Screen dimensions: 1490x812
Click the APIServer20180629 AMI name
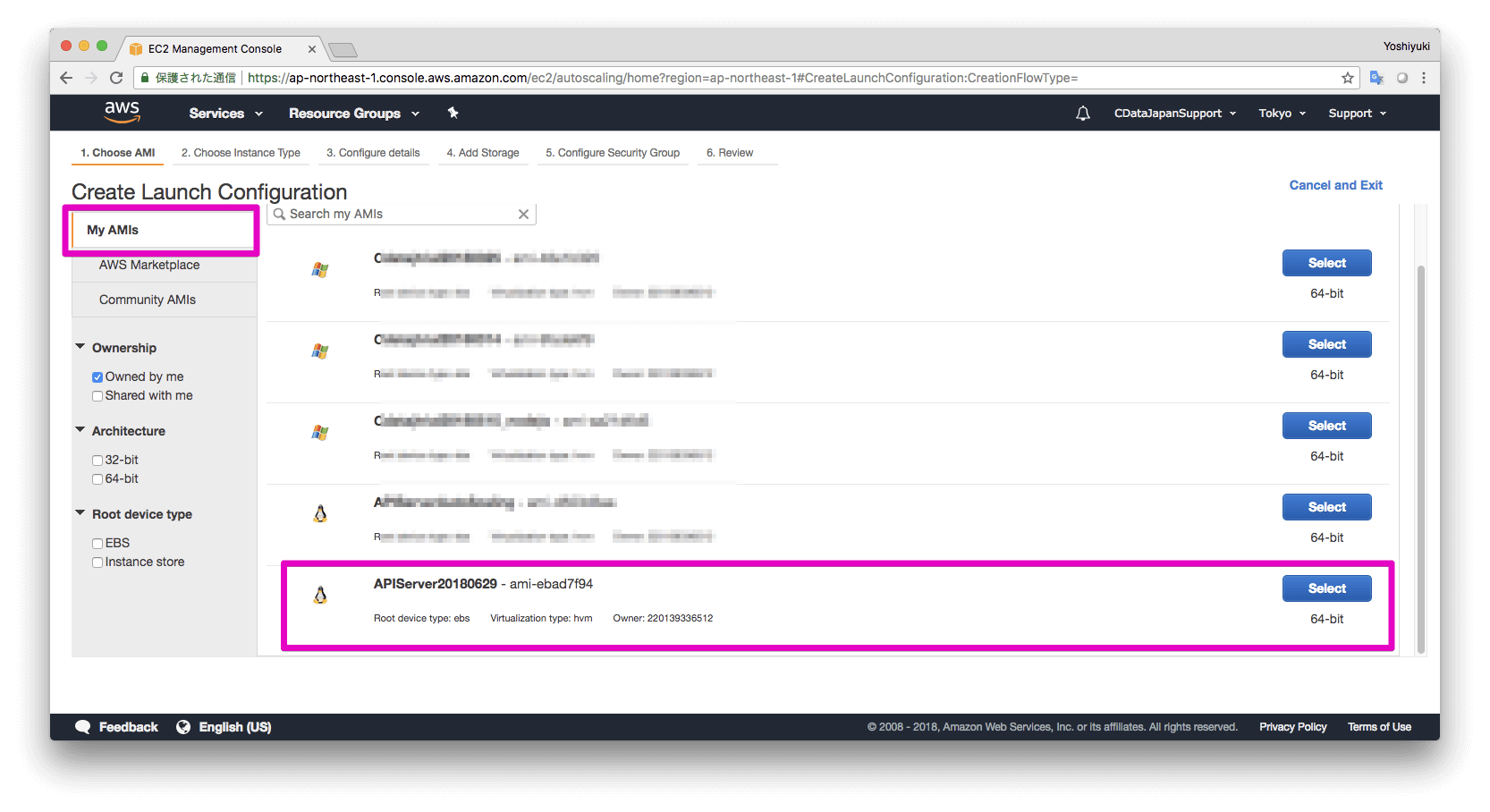(x=436, y=584)
